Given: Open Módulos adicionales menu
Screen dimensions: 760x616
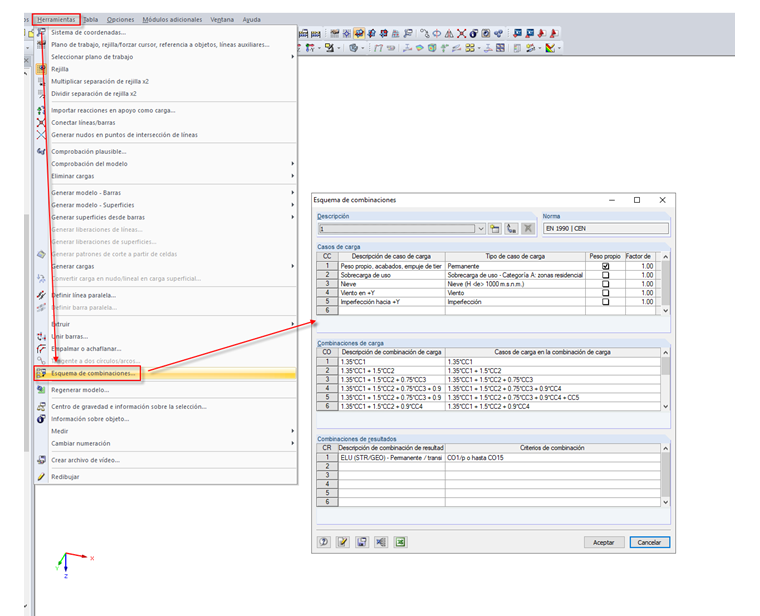Looking at the screenshot, I should [172, 19].
